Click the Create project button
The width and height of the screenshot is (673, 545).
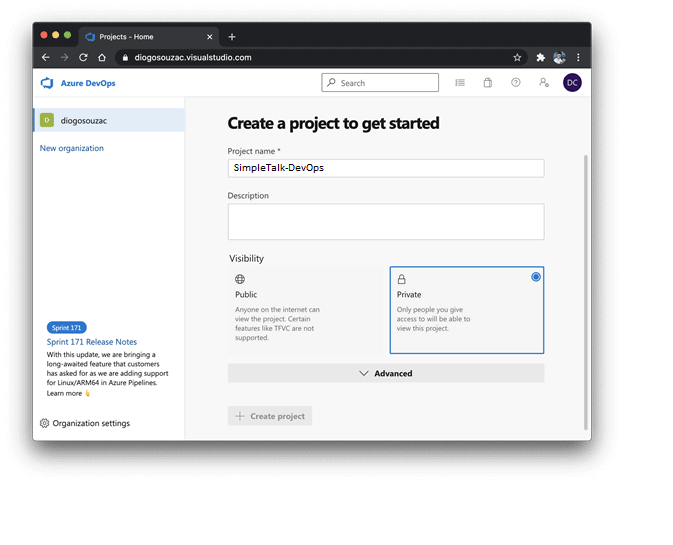pos(270,416)
